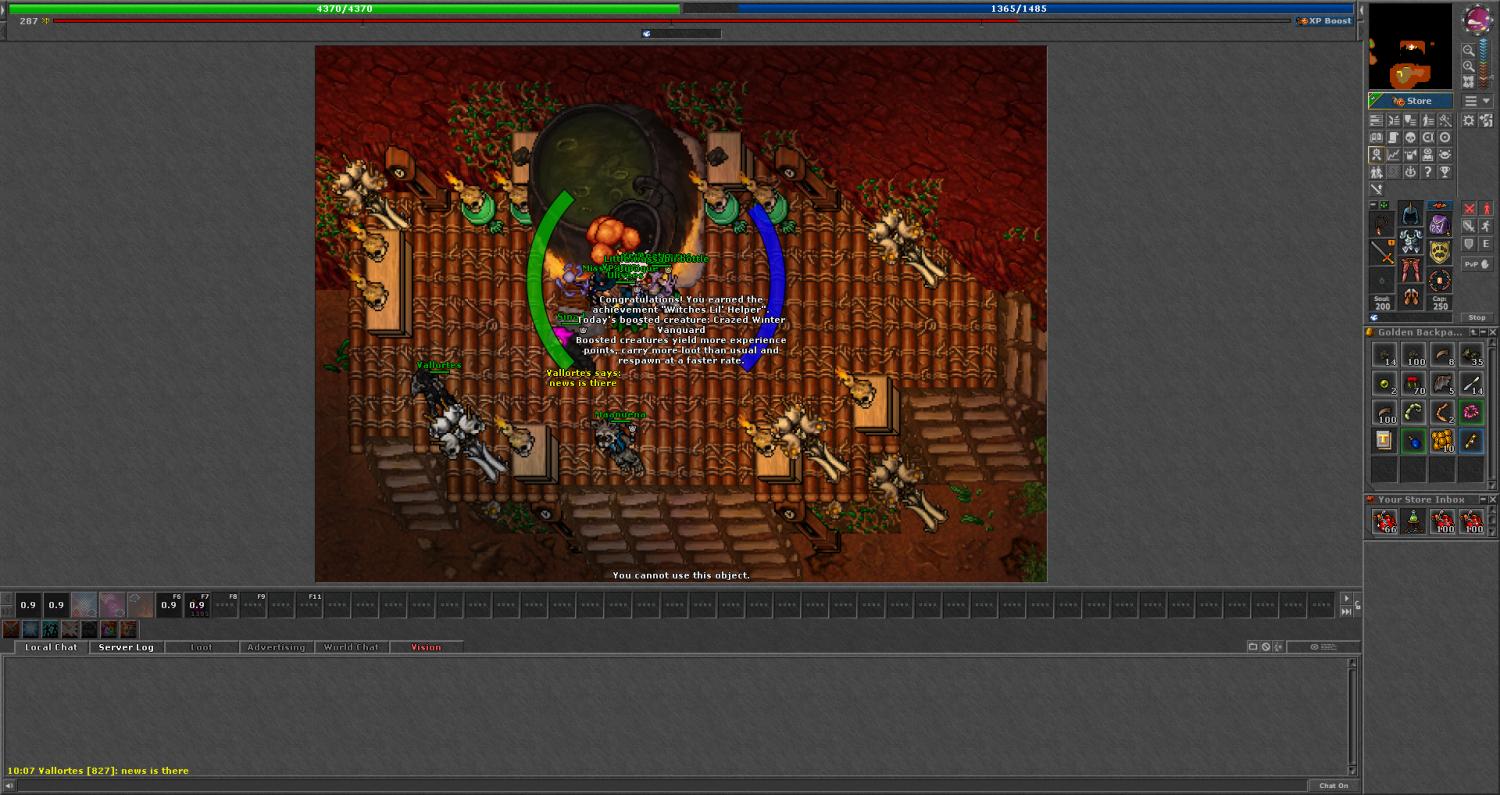Image resolution: width=1500 pixels, height=795 pixels.
Task: Click the boots equipment slot
Action: (x=1410, y=297)
